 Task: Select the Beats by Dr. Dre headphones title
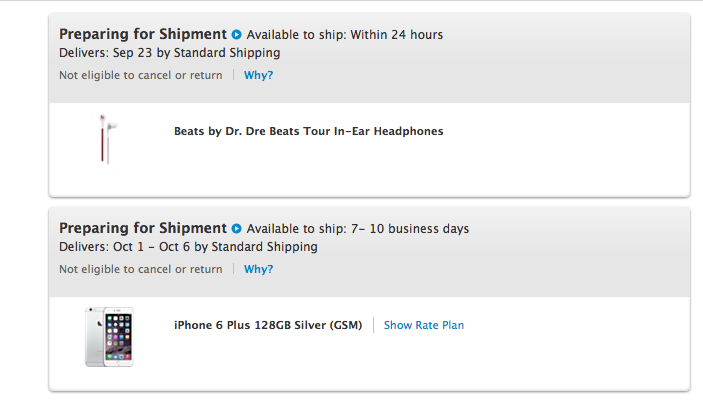(308, 131)
